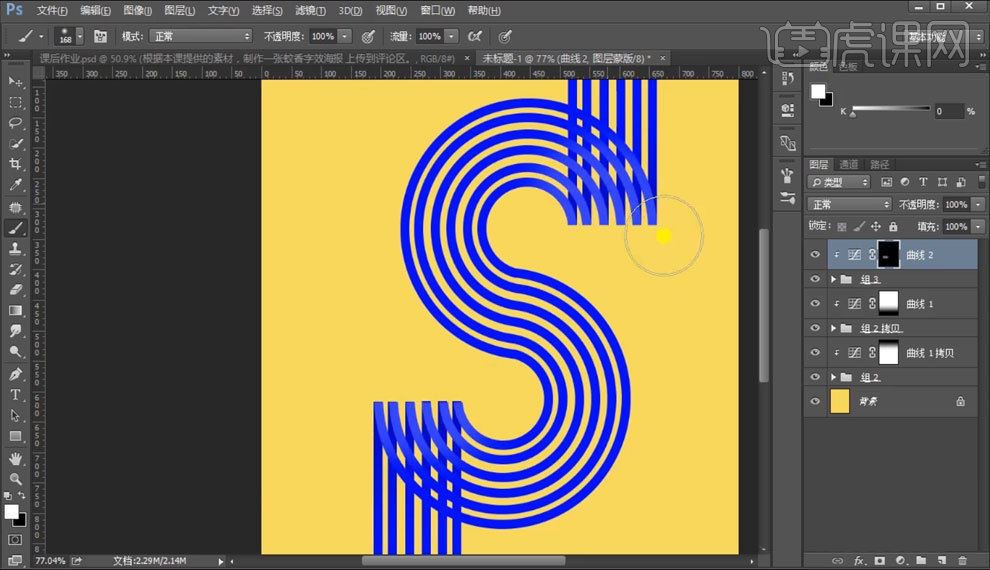
Task: Open the 文件(F) menu
Action: click(x=52, y=10)
